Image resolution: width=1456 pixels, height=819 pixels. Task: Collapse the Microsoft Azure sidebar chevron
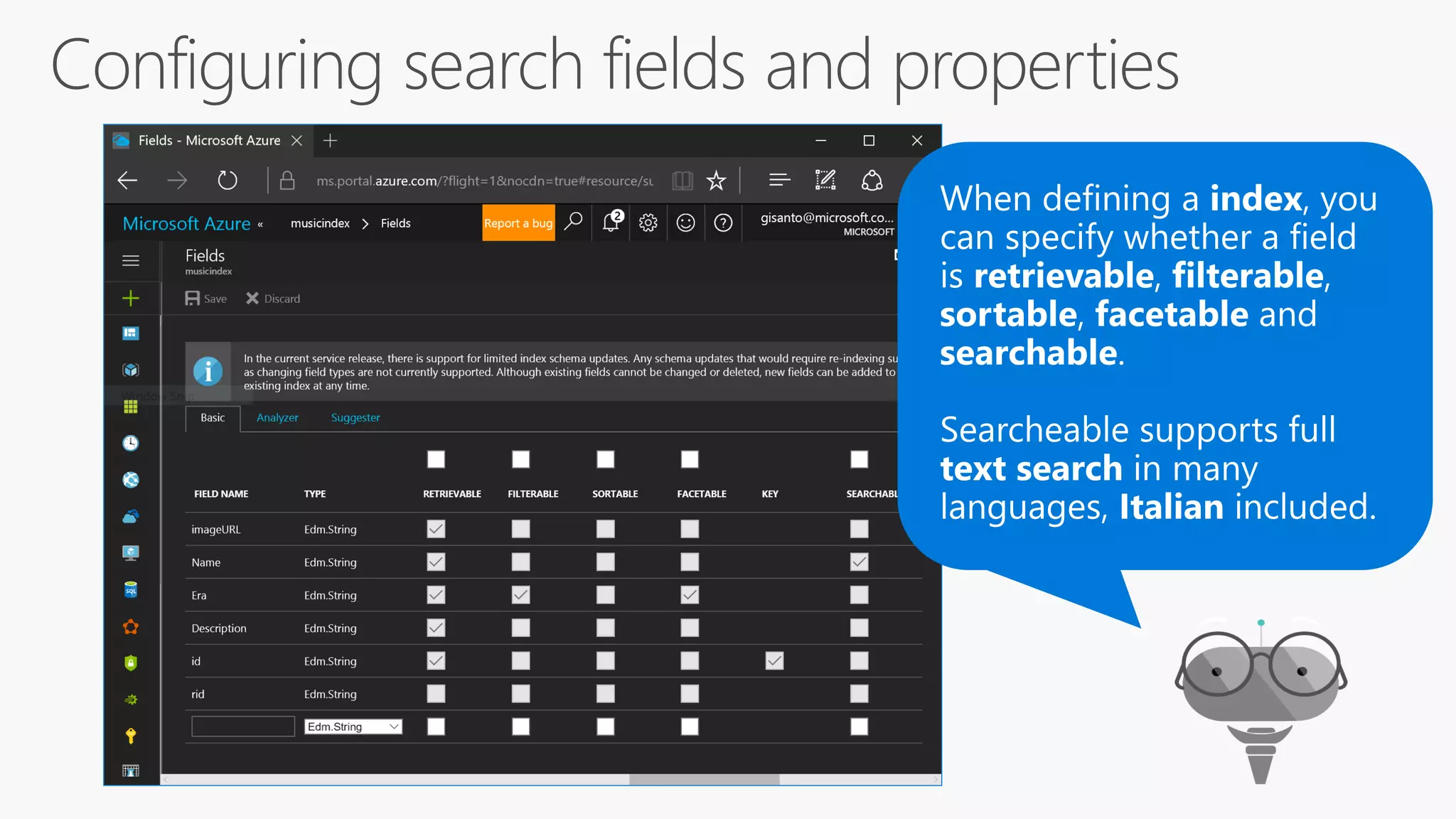tap(260, 225)
